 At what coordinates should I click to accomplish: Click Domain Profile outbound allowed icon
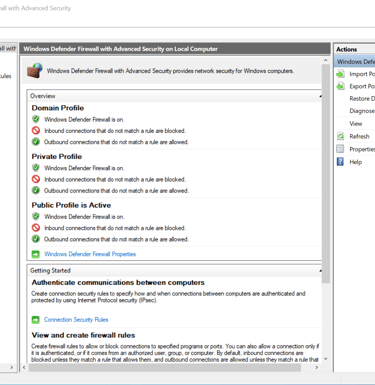click(x=36, y=142)
